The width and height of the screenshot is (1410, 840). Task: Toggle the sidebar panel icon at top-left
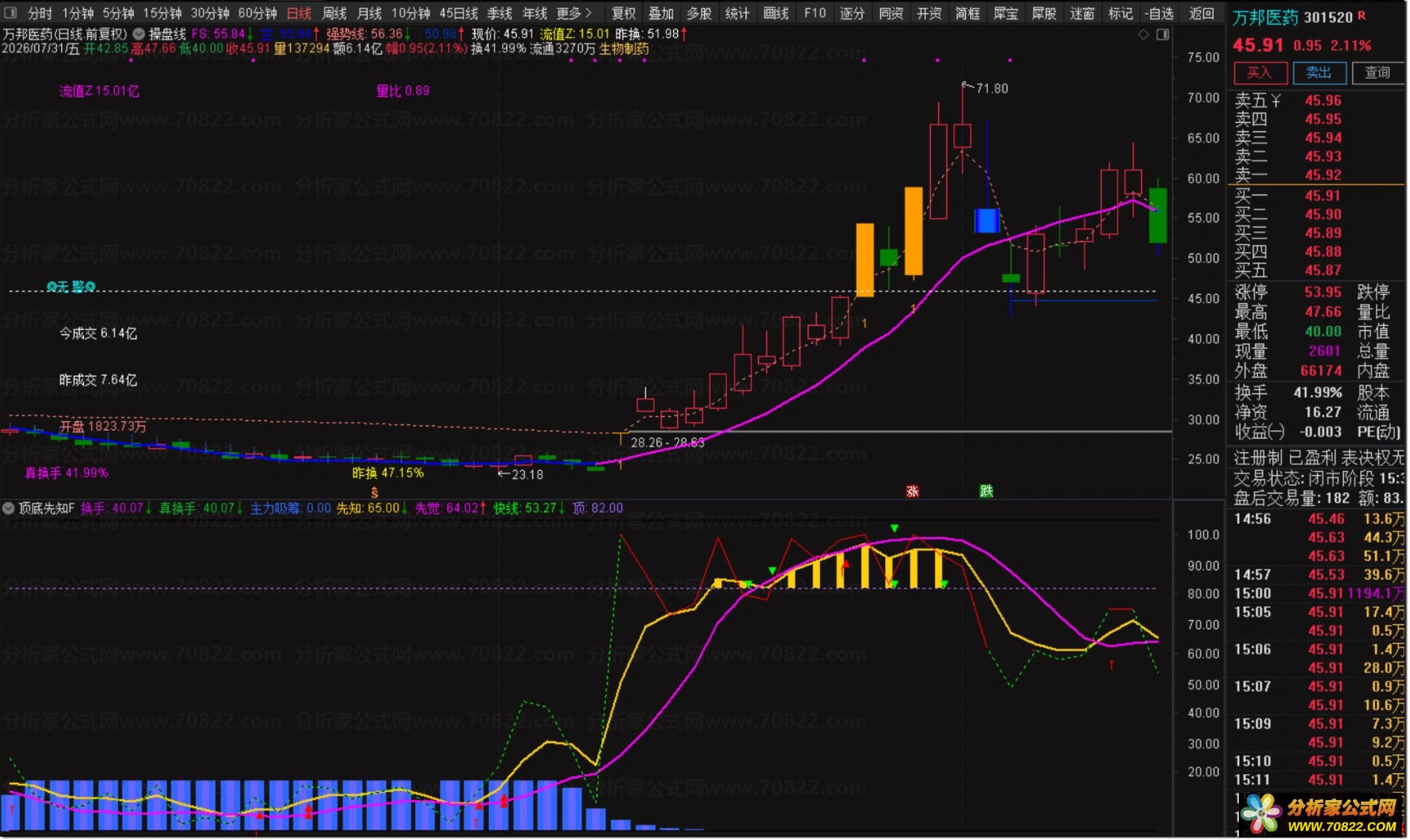point(10,13)
